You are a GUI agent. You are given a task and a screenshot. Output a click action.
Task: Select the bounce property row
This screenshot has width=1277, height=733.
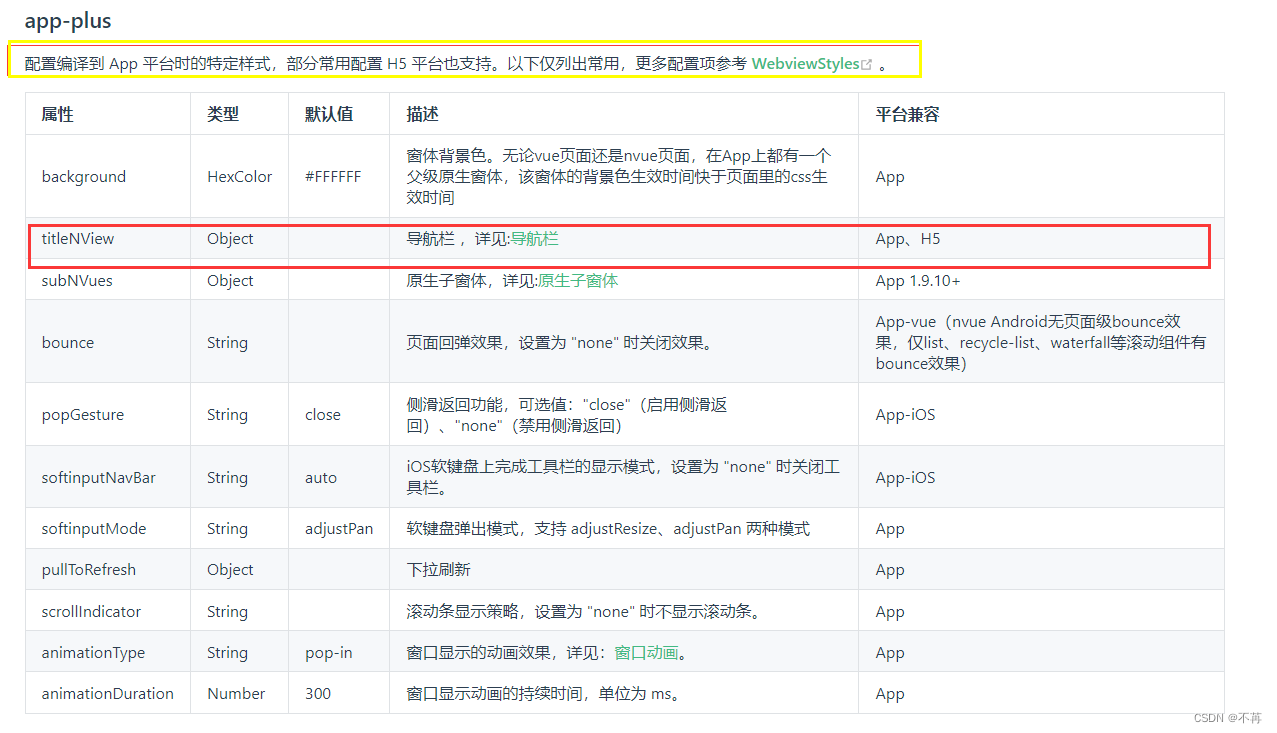point(68,342)
